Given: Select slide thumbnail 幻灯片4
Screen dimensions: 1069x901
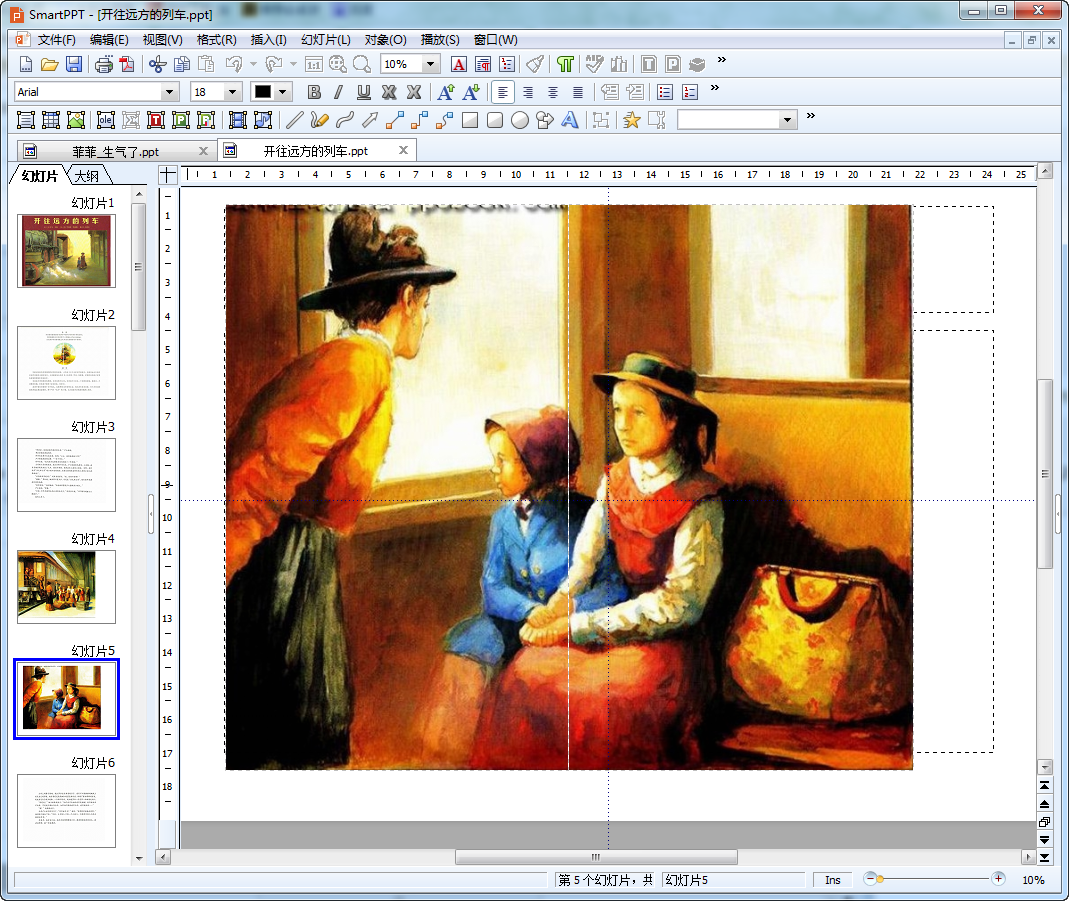Looking at the screenshot, I should (x=66, y=587).
